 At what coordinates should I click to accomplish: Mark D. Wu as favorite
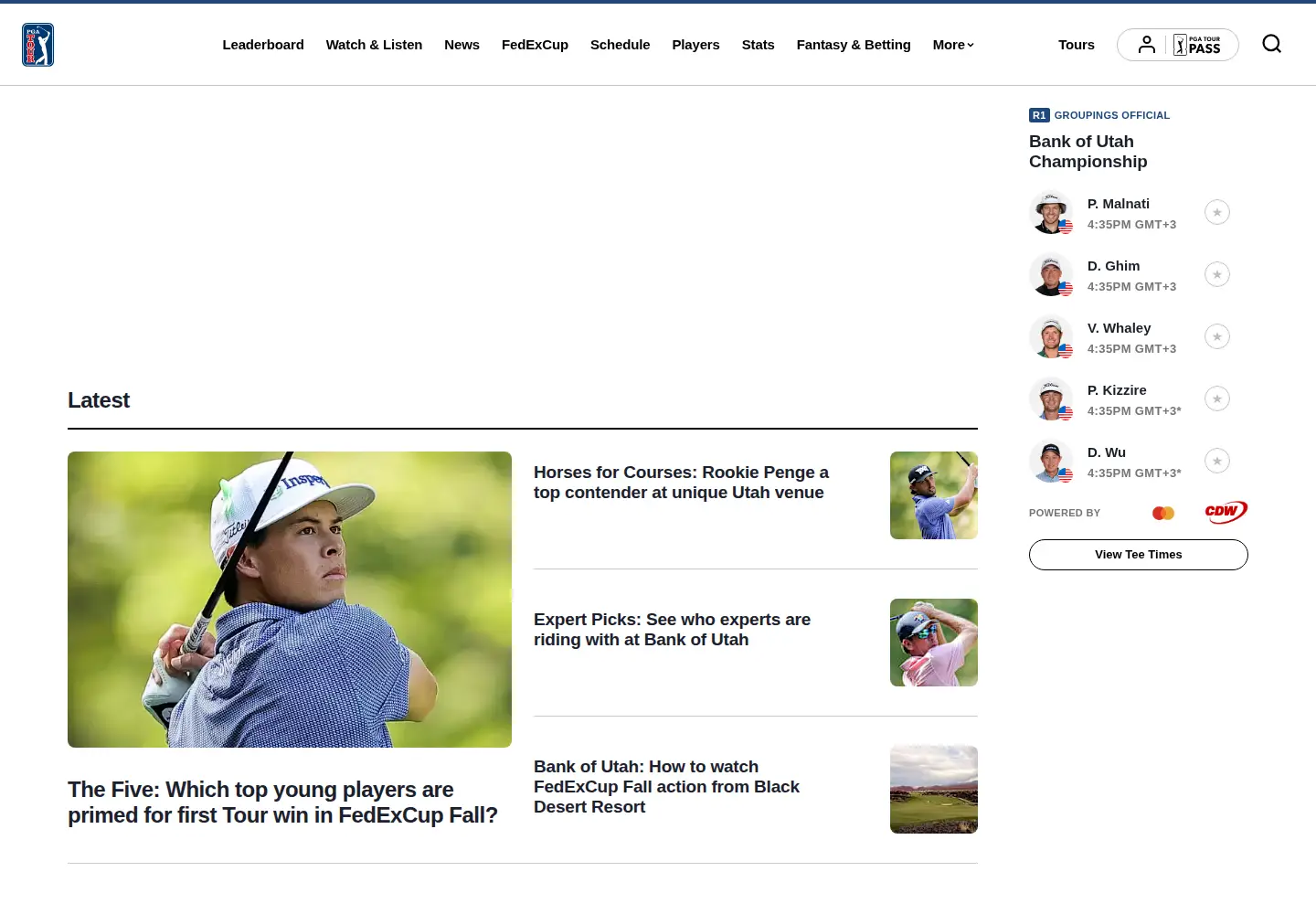tap(1217, 461)
